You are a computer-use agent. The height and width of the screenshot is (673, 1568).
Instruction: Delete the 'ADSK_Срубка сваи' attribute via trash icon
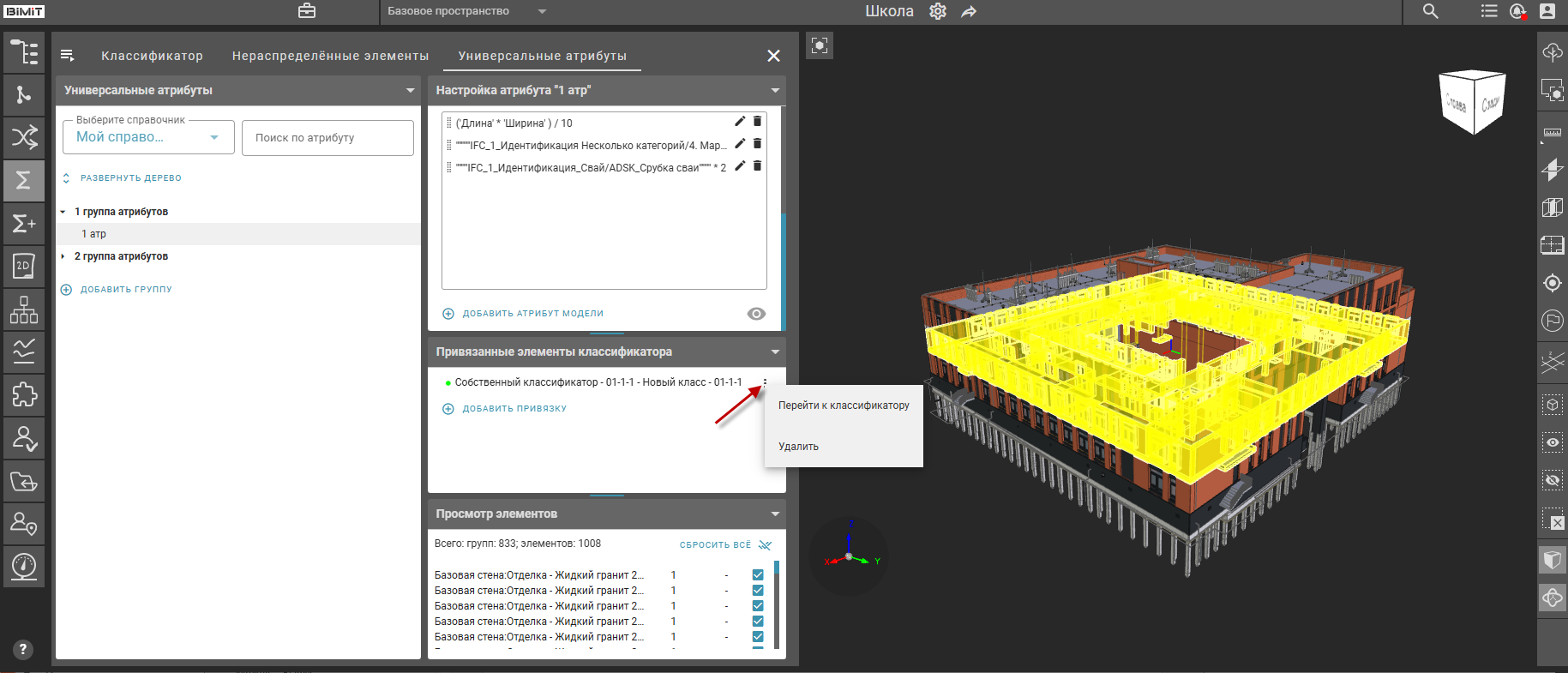click(x=757, y=166)
